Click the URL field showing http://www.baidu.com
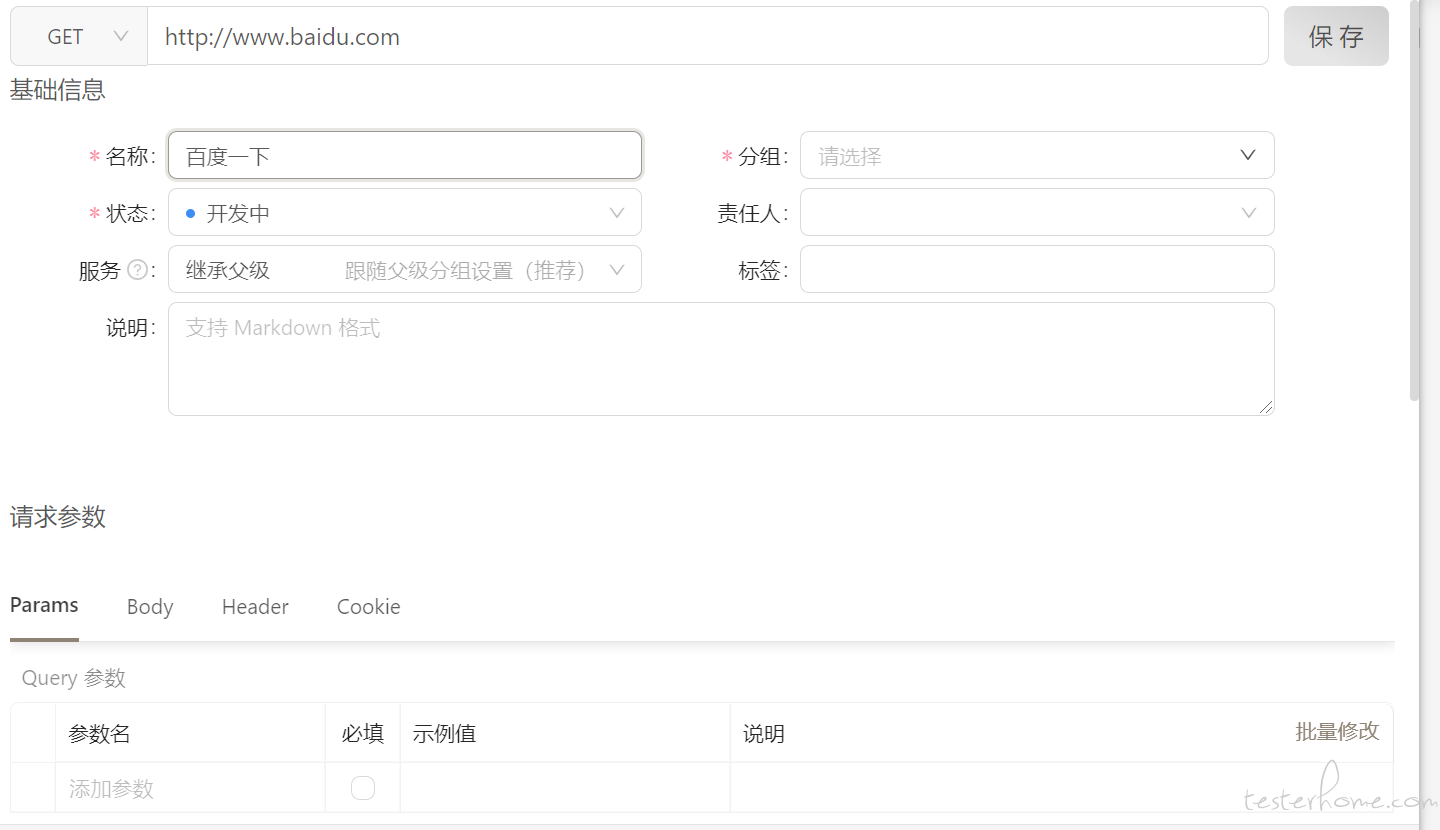This screenshot has height=830, width=1440. click(708, 36)
